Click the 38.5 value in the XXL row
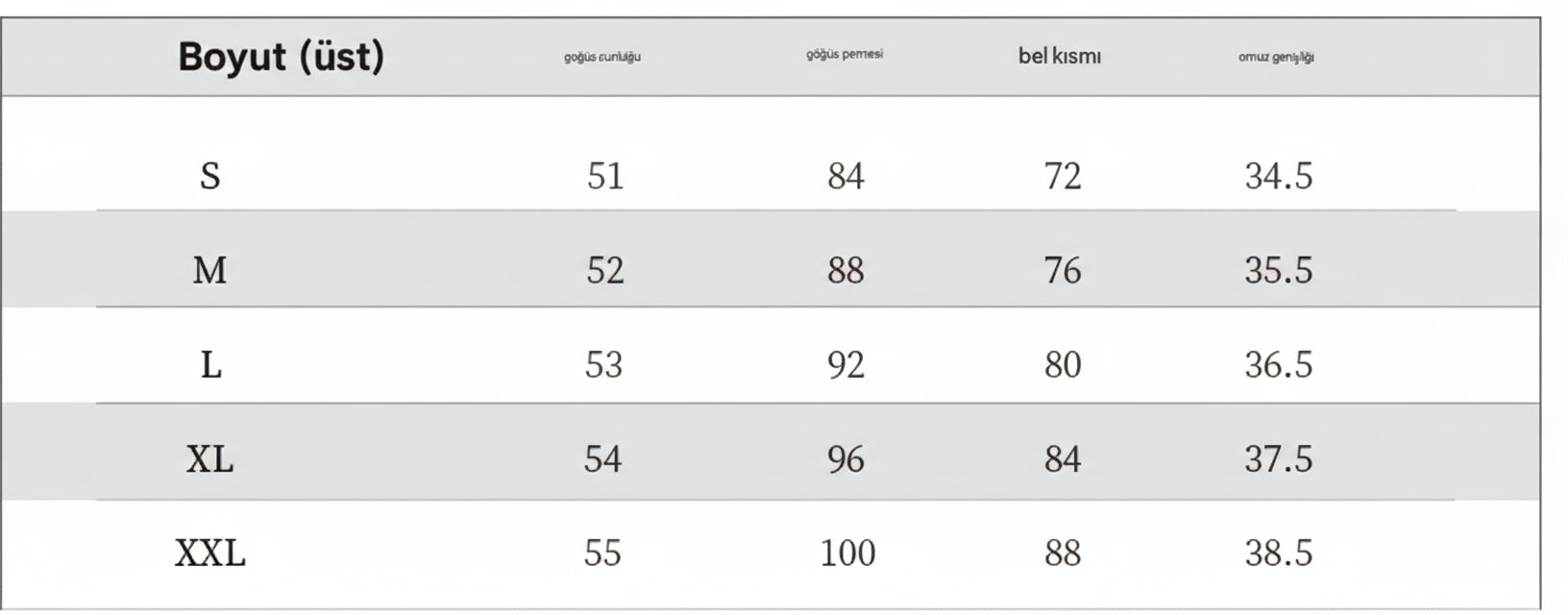The image size is (1568, 615). pos(1278,553)
